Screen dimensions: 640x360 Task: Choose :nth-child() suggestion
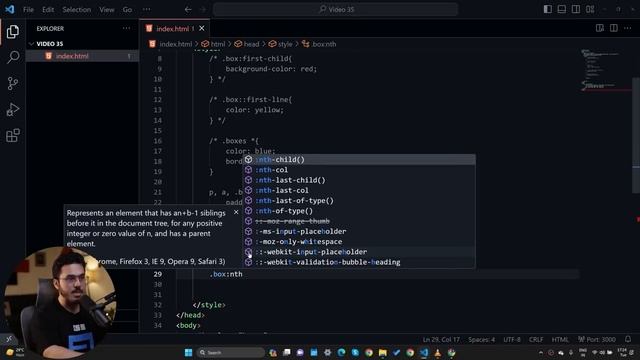click(359, 160)
